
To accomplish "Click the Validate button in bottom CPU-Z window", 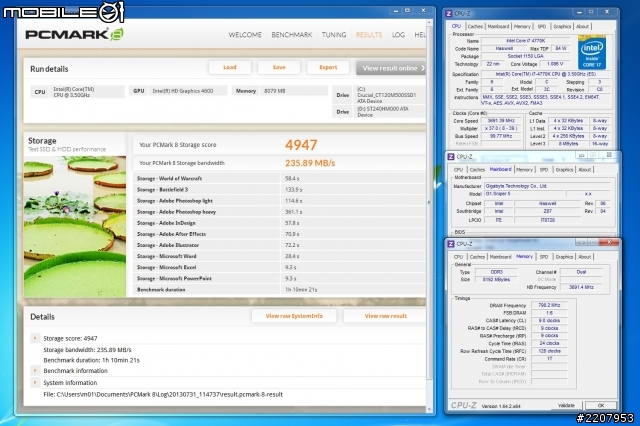I will point(566,406).
